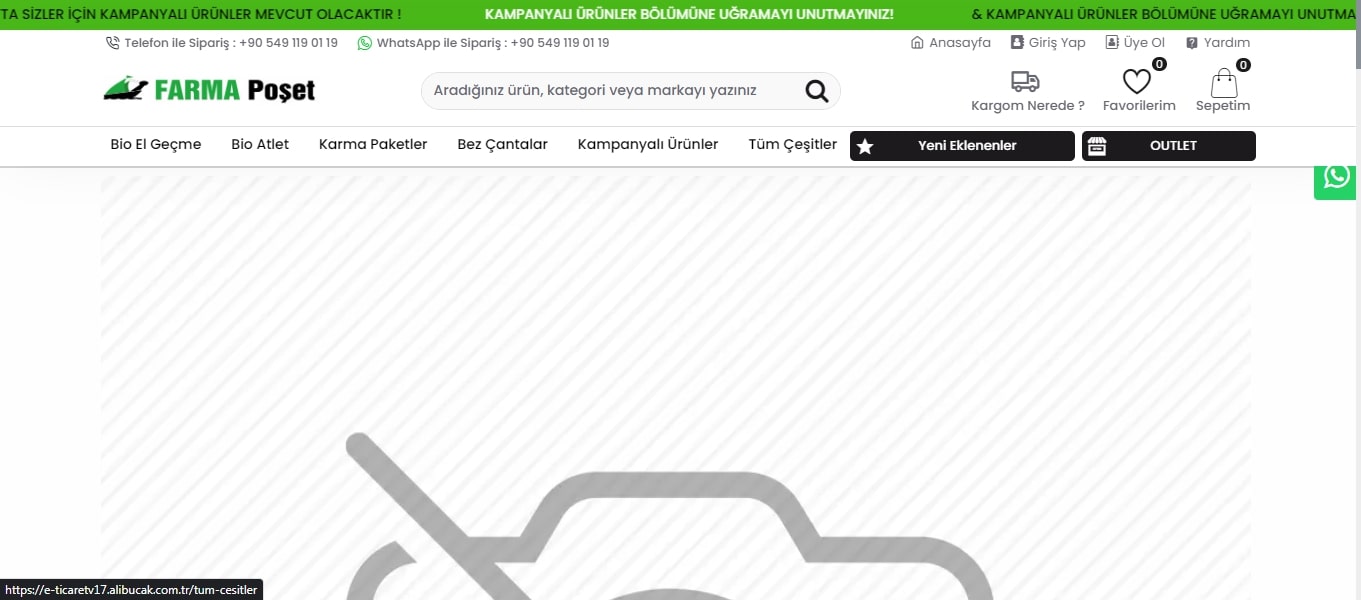Screen dimensions: 1361x600
Task: Go to Anasayfa link
Action: point(960,43)
